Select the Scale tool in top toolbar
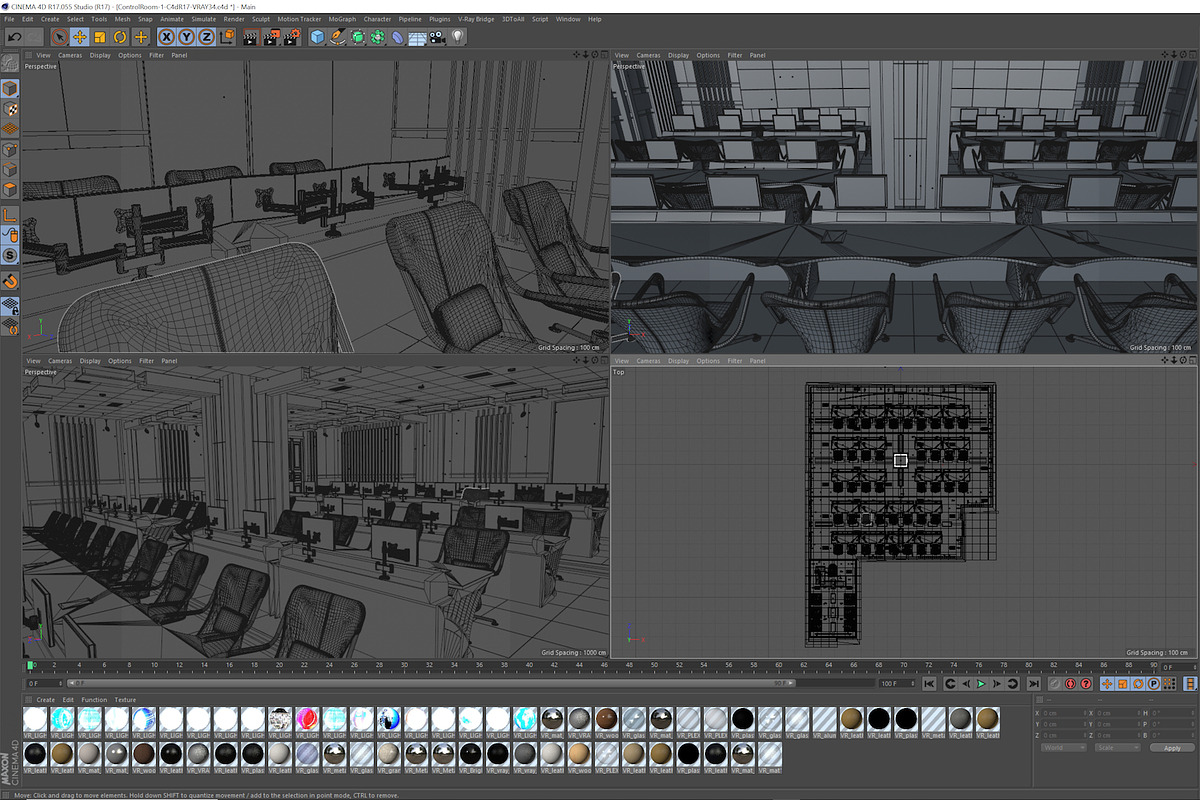The width and height of the screenshot is (1200, 800). click(x=99, y=37)
